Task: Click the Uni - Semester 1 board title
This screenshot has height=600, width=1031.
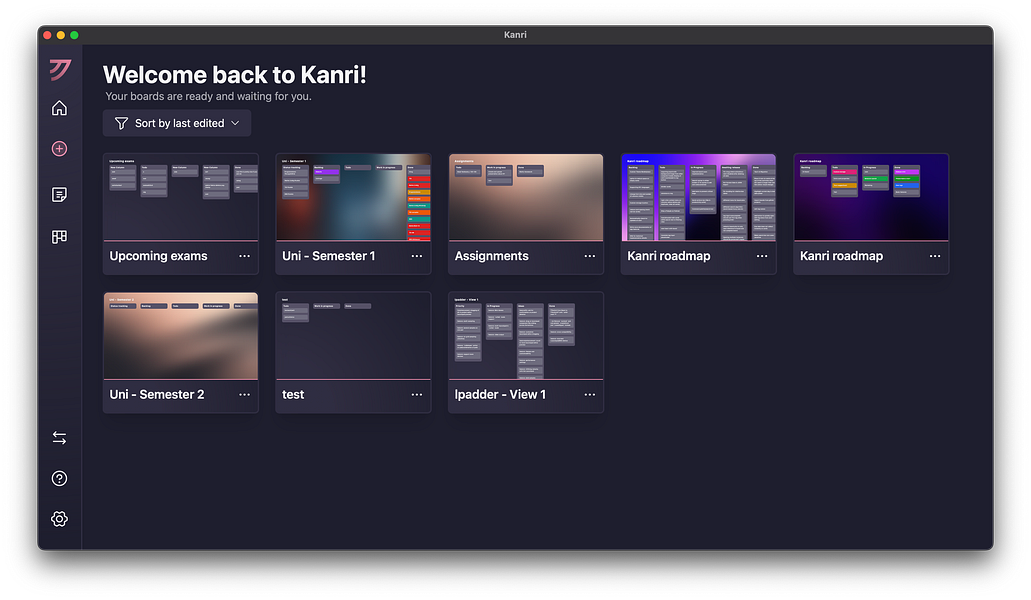Action: click(329, 256)
